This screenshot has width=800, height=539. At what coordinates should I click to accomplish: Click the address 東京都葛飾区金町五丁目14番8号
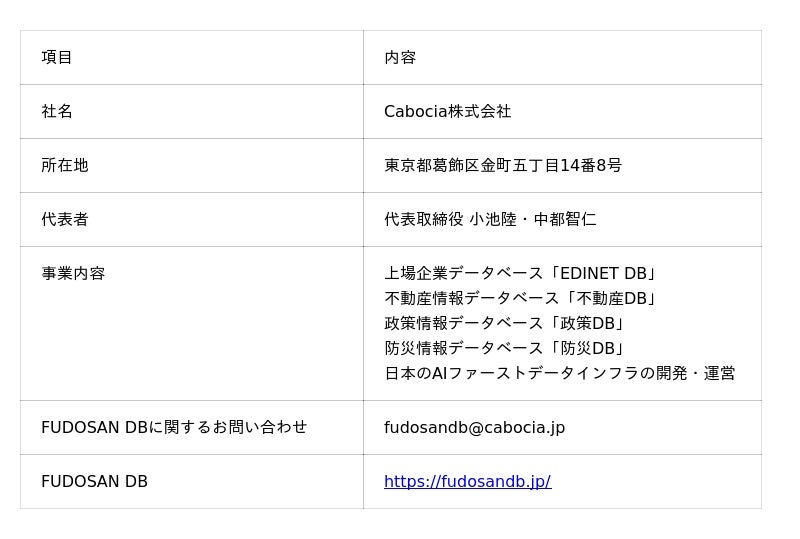[x=503, y=165]
